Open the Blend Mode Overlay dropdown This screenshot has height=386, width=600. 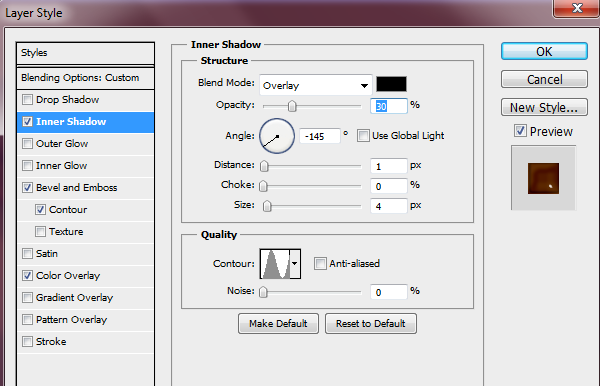point(316,85)
